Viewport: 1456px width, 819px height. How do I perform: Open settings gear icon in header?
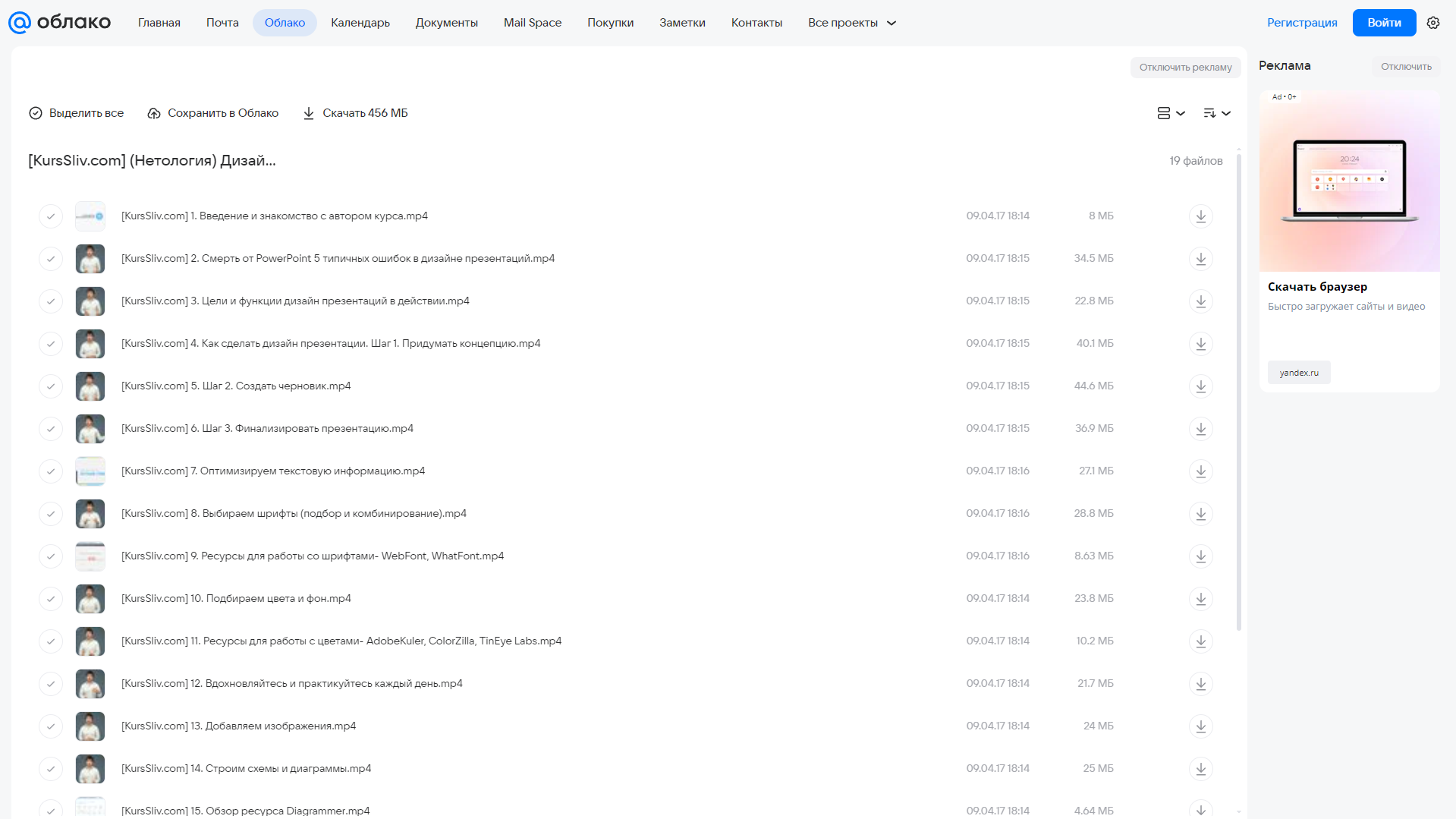click(1432, 23)
